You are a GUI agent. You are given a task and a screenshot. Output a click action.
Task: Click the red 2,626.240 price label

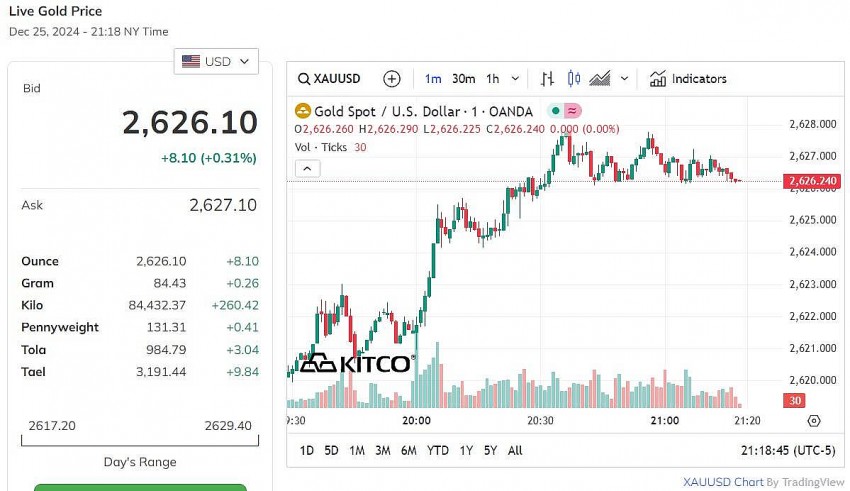coord(812,181)
